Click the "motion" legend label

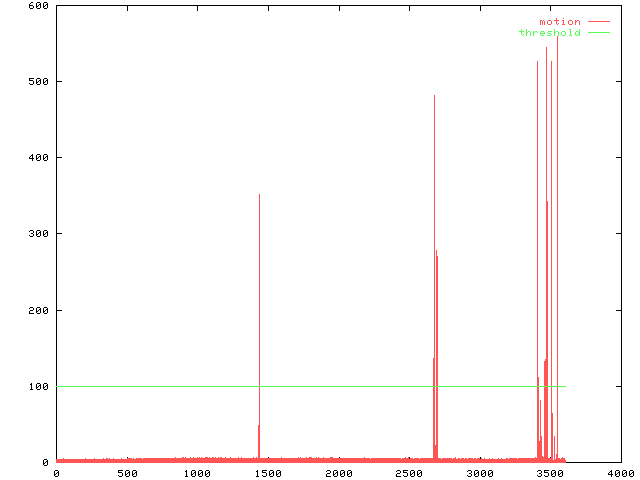pos(559,22)
